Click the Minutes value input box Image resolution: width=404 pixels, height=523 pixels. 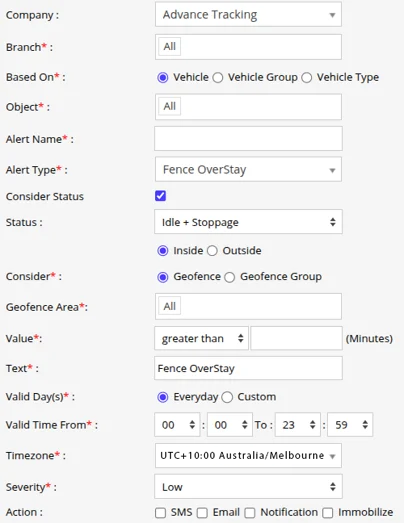tap(296, 338)
